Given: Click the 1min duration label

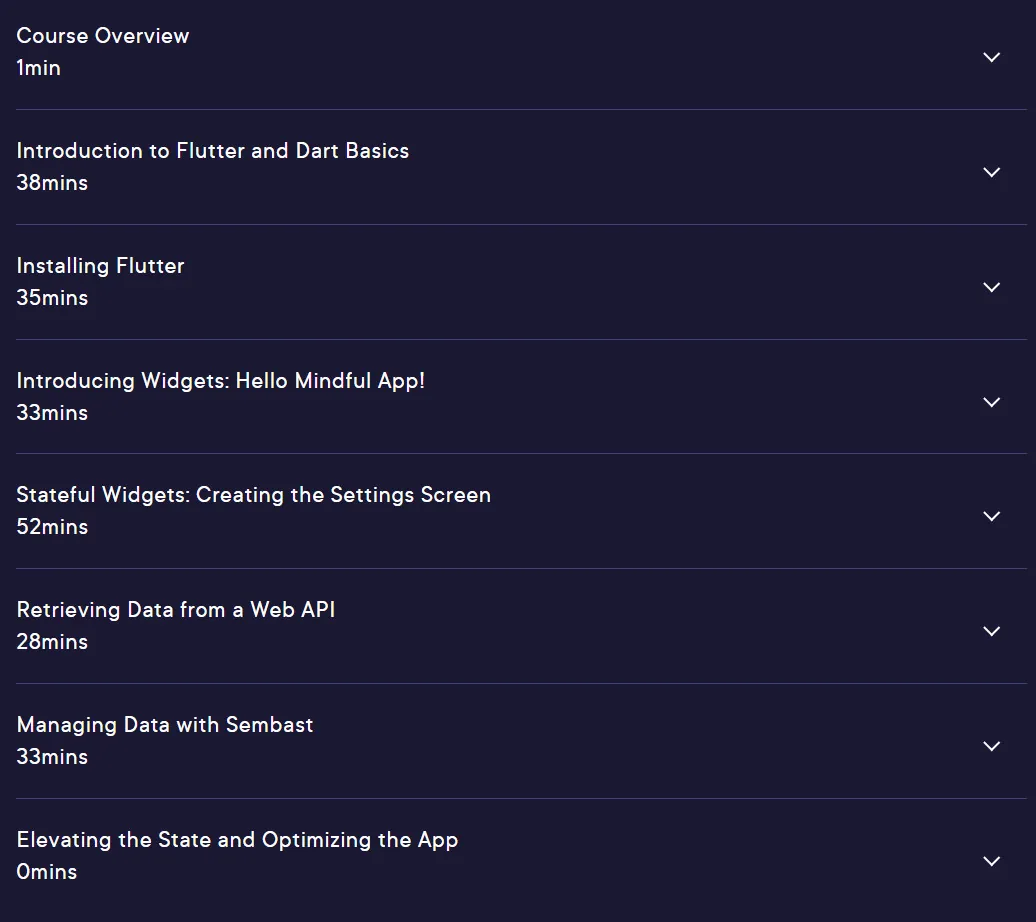Looking at the screenshot, I should click(x=38, y=68).
